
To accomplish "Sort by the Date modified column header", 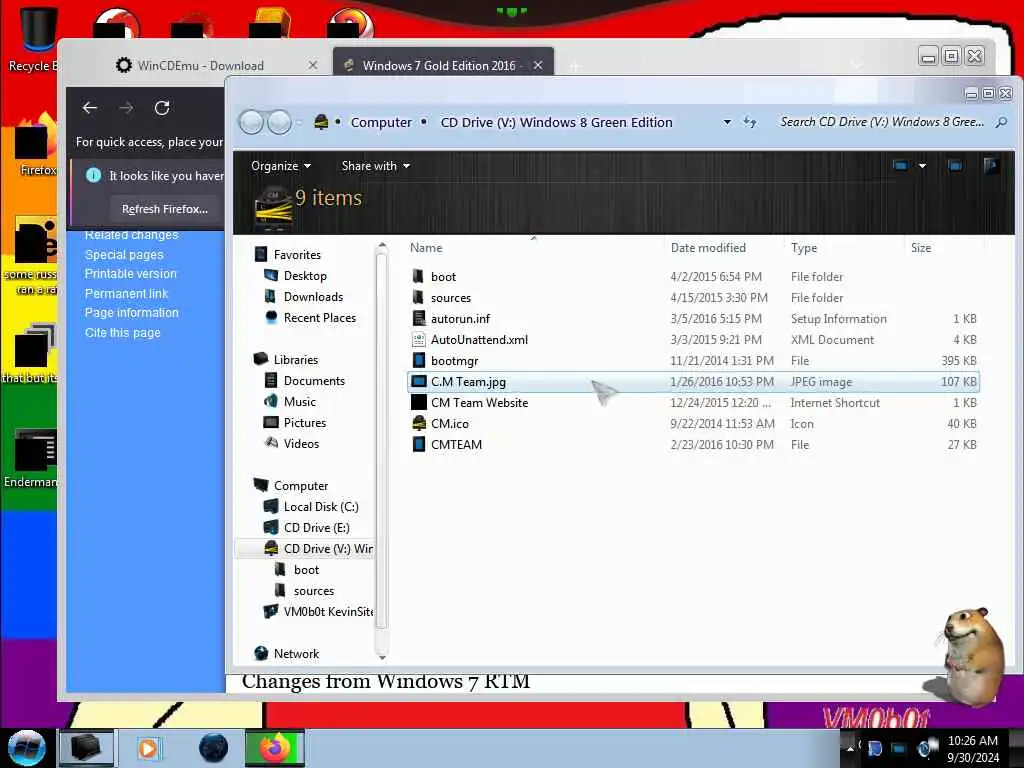I will coord(708,248).
